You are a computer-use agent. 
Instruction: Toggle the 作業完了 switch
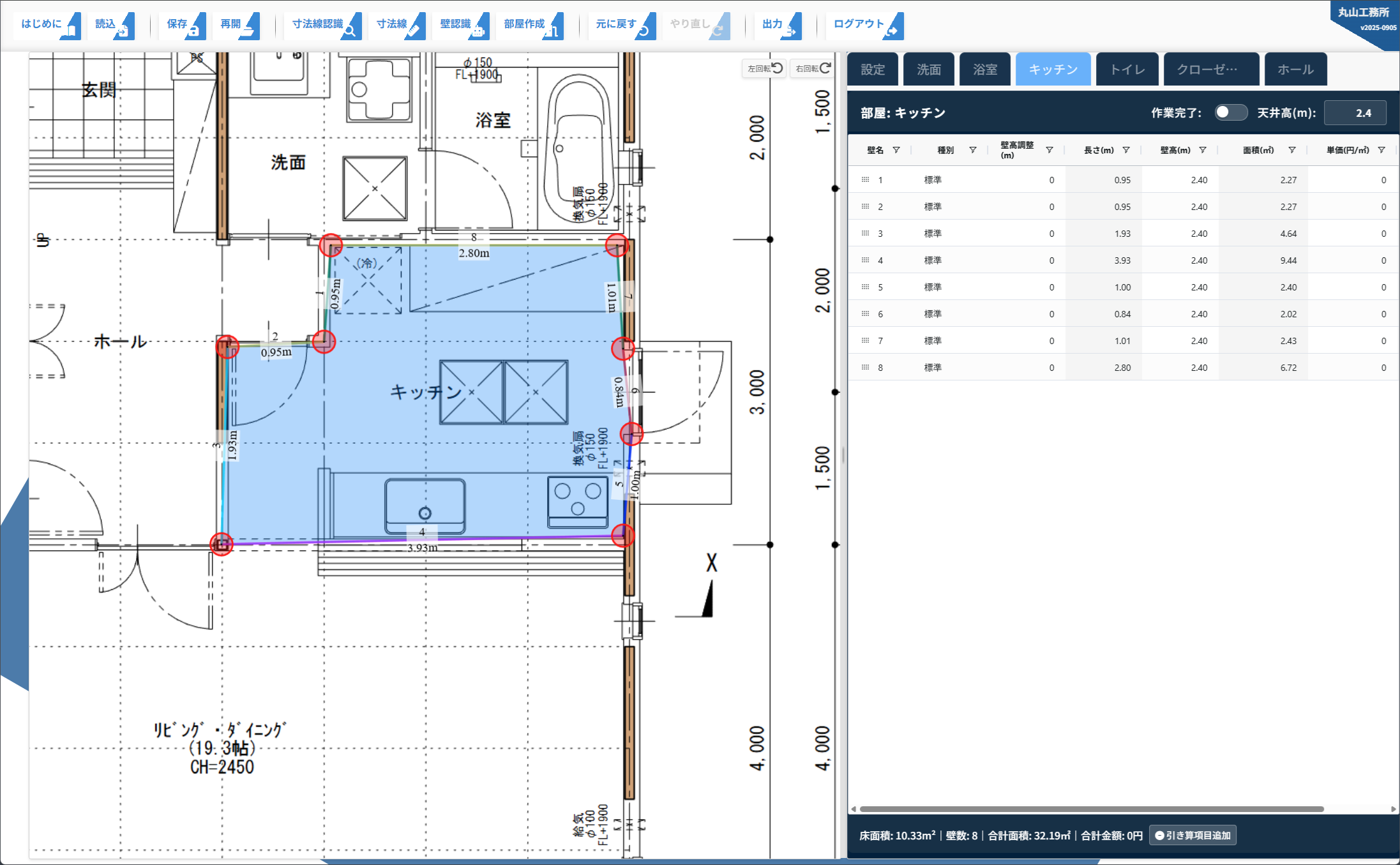click(1230, 112)
